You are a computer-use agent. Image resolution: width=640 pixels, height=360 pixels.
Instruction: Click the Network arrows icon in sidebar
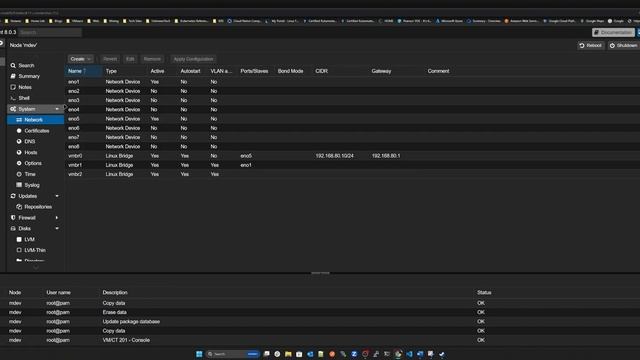[19, 120]
